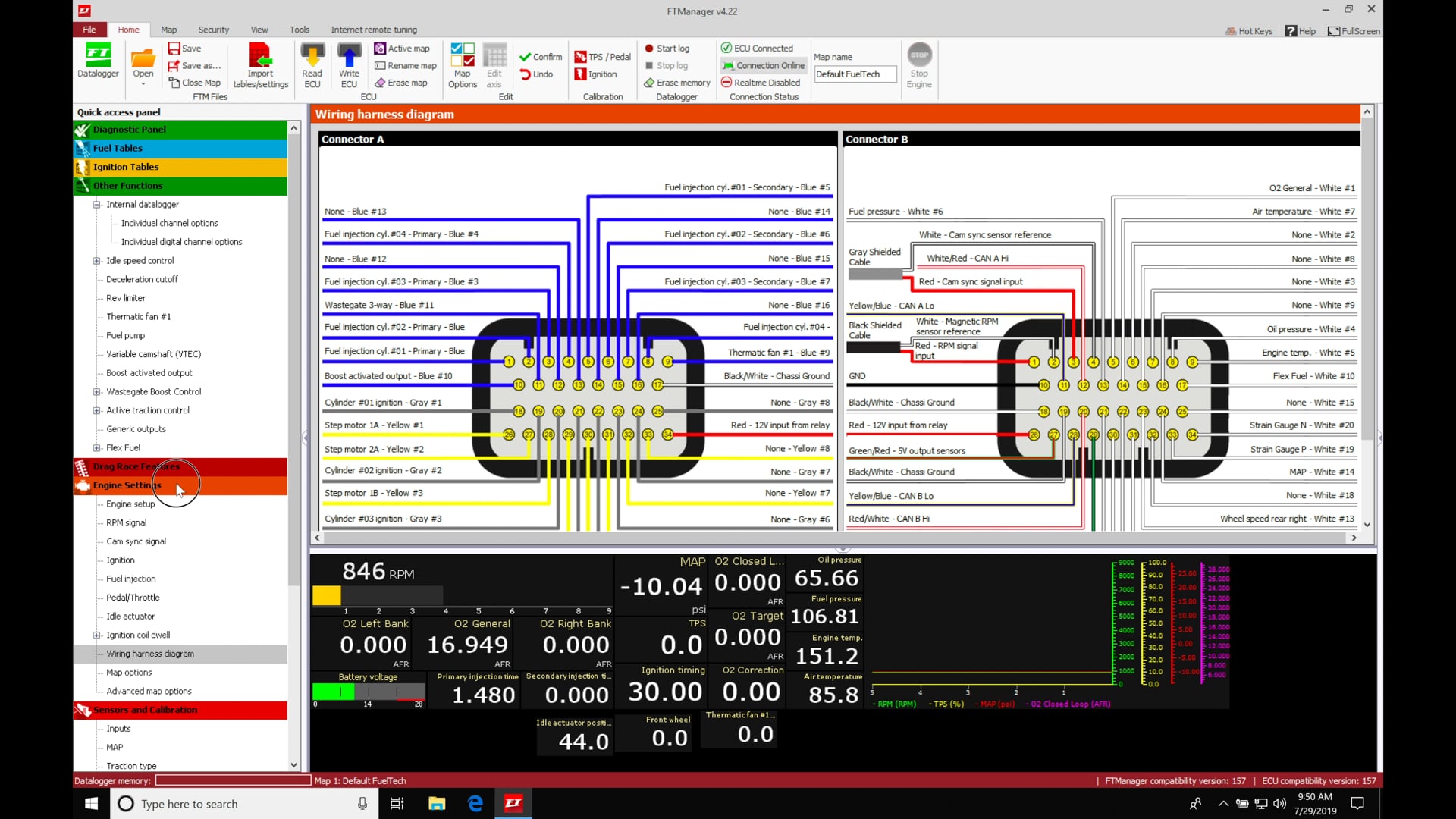
Task: Select the Read ECU icon
Action: (x=312, y=64)
